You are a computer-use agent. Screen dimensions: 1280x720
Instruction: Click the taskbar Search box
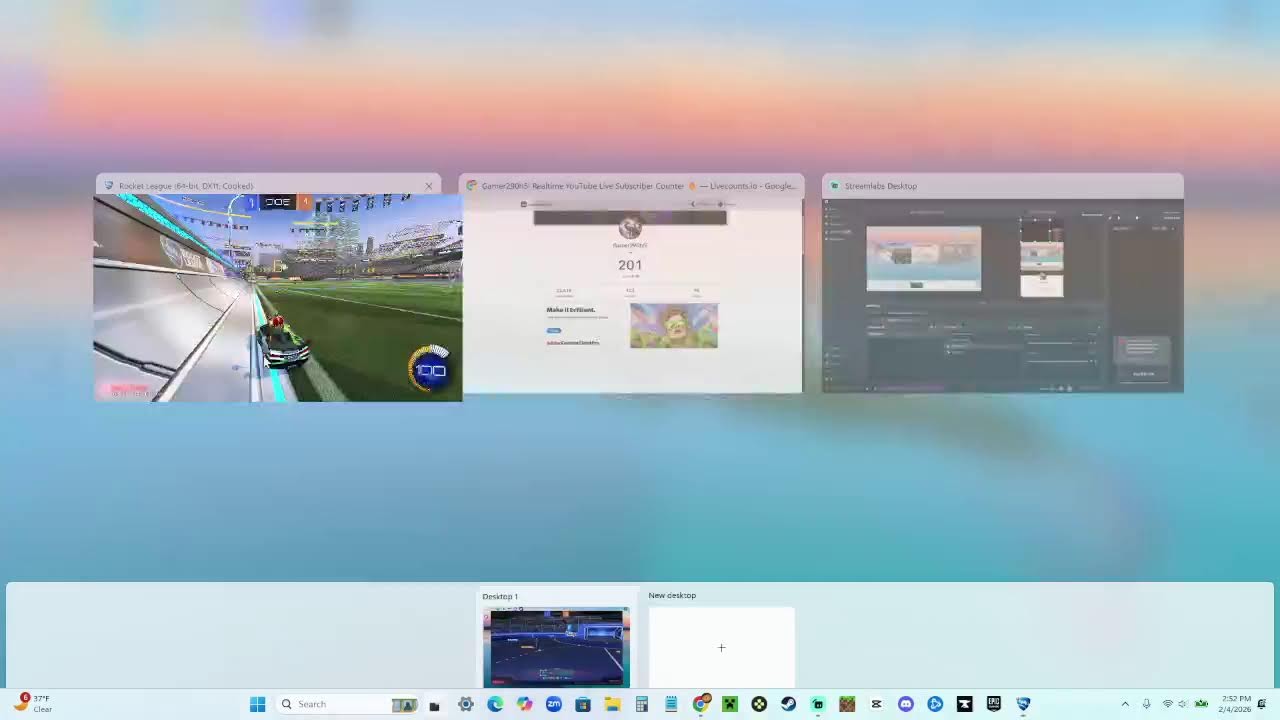347,704
